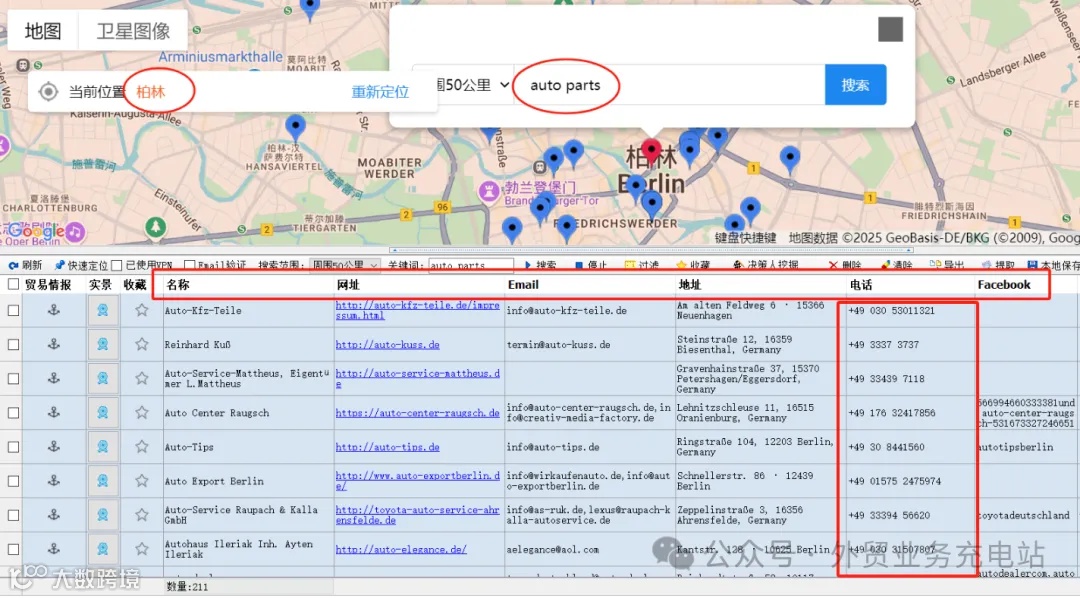Check the Auto-Service-Mattheus row checkbox
The width and height of the screenshot is (1080, 598).
pos(13,378)
